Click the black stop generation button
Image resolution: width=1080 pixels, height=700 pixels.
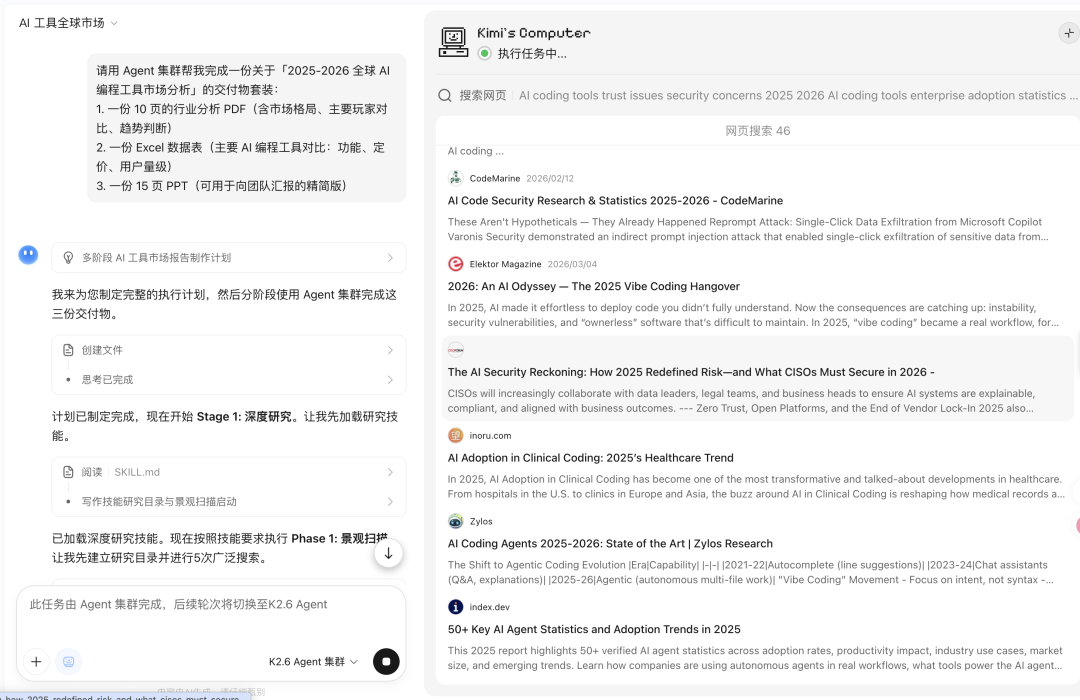386,661
